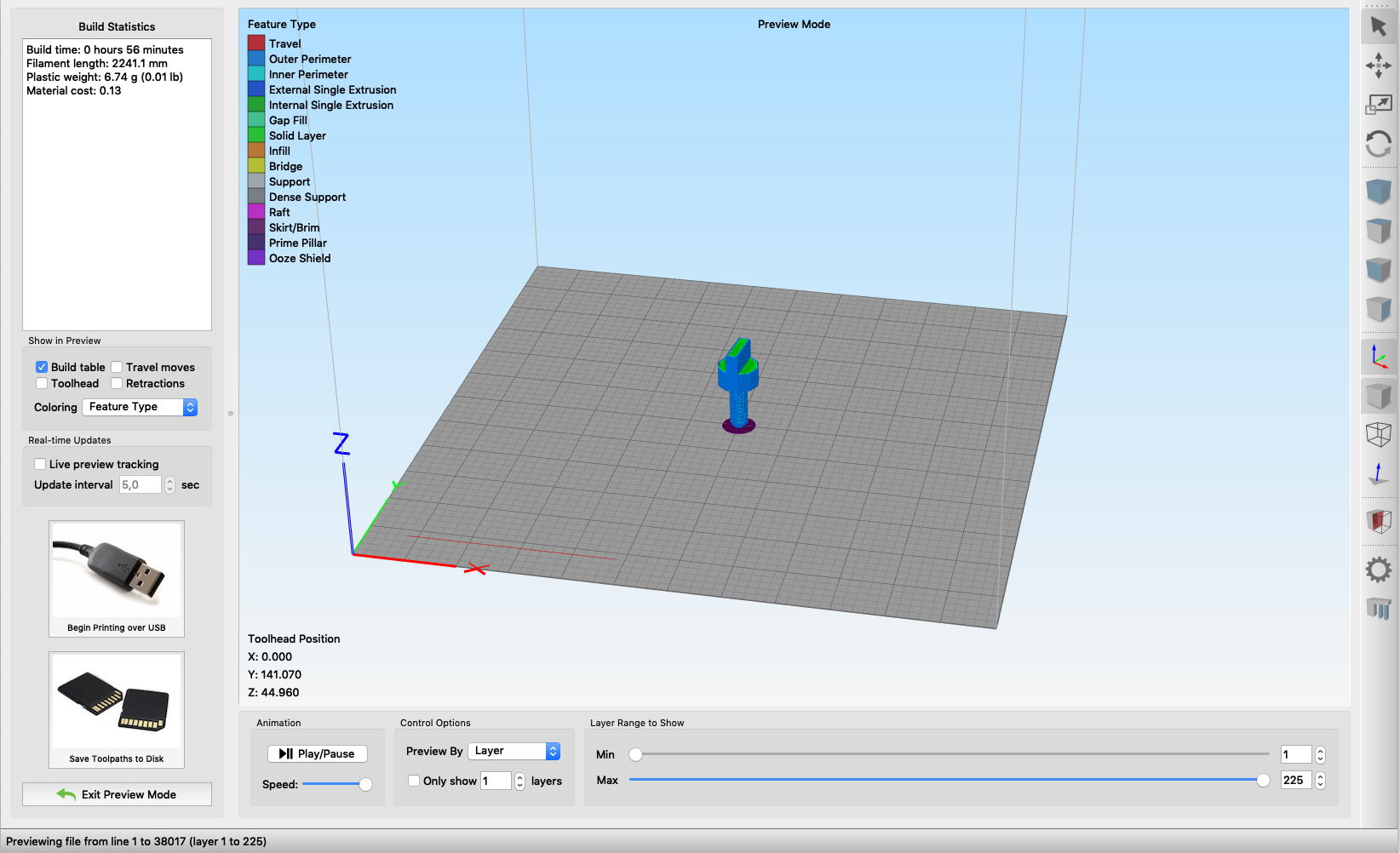Open the cross section view icon
Viewport: 1400px width, 853px height.
(x=1379, y=521)
